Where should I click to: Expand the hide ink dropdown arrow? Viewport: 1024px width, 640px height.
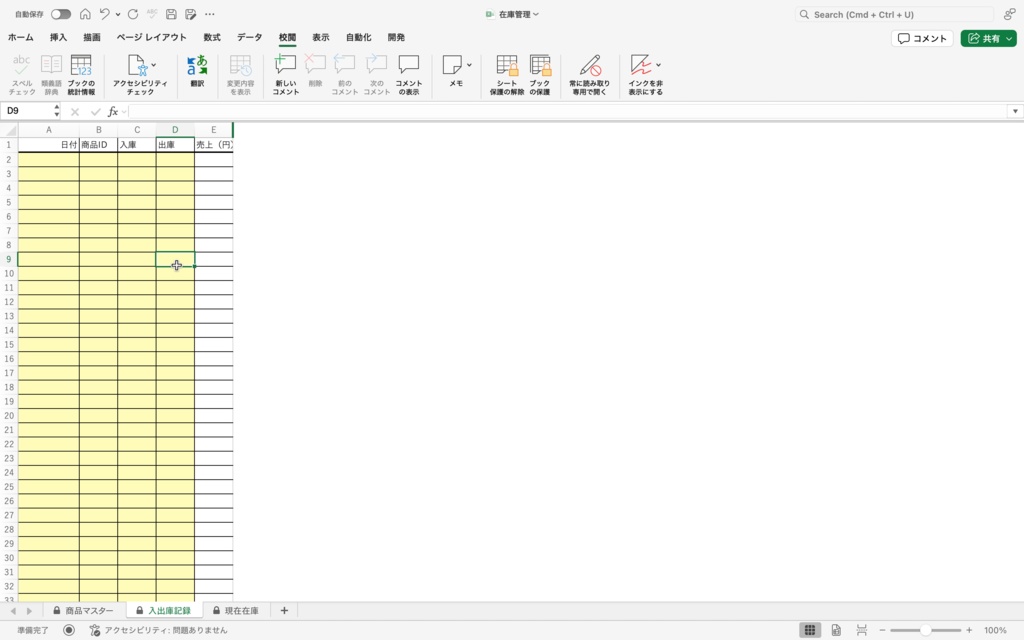[x=658, y=65]
